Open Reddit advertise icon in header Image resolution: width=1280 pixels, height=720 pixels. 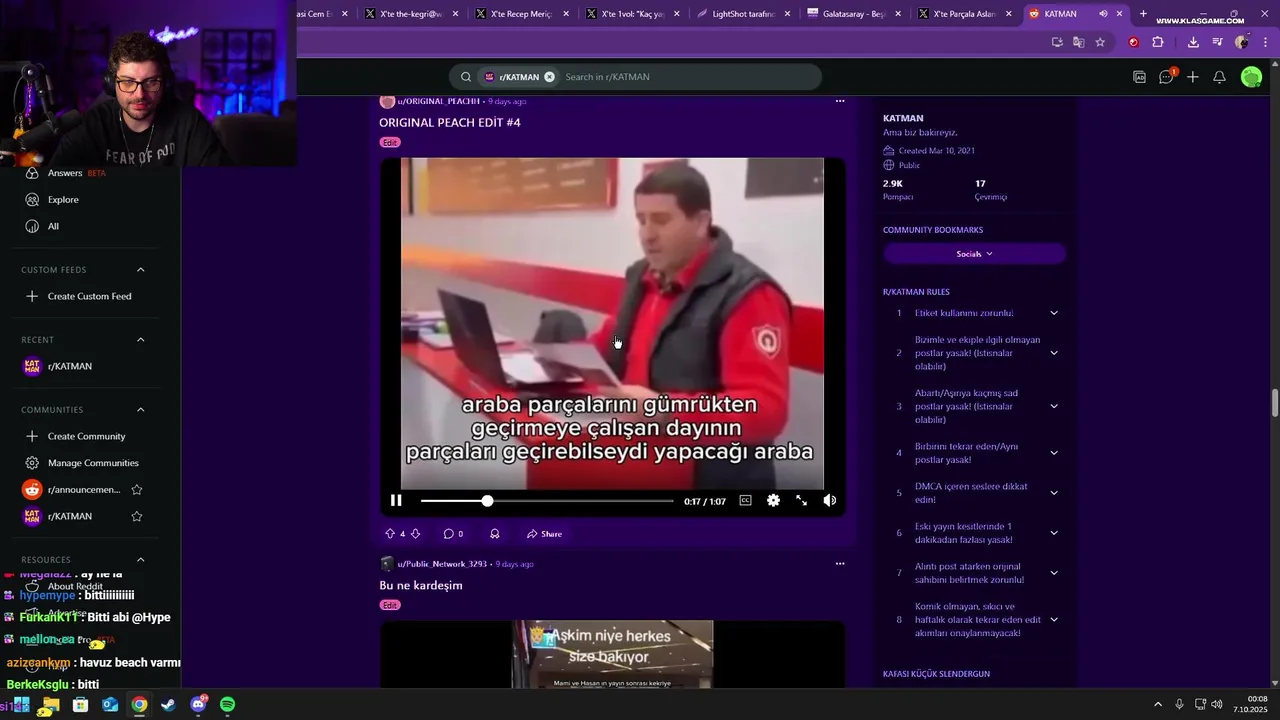[1139, 77]
